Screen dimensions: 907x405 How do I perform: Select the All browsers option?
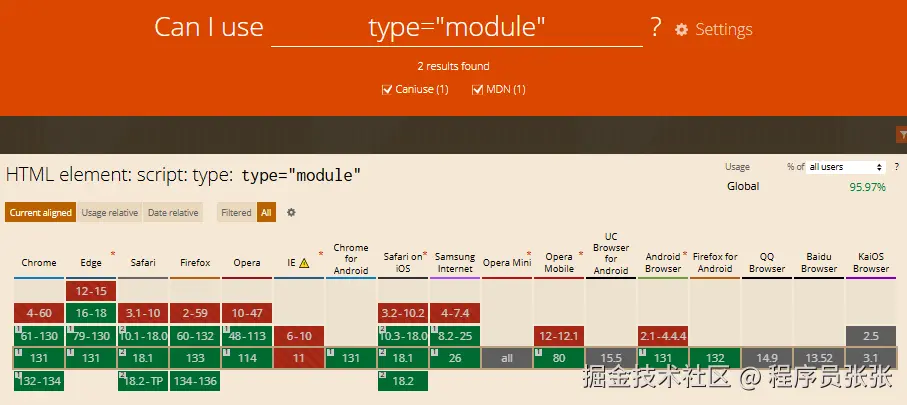(266, 212)
